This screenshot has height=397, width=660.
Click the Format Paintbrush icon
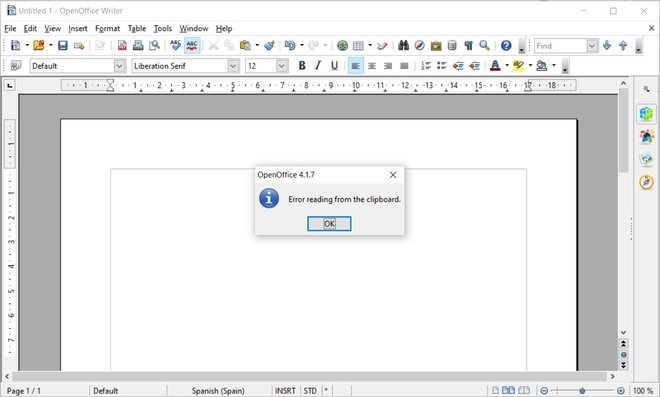tap(269, 45)
